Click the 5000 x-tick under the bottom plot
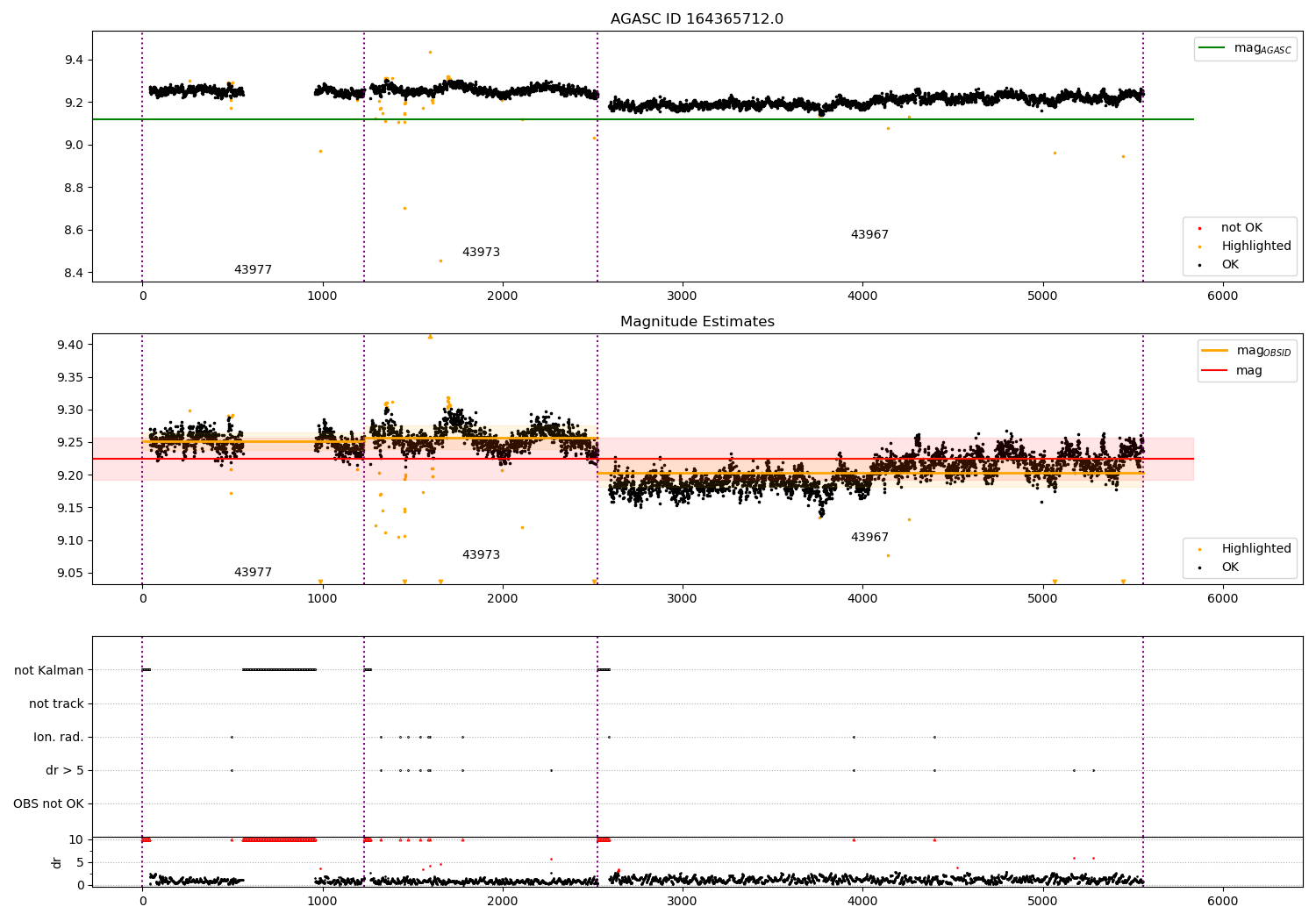Screen dimensions: 1316x921 coord(1042,902)
